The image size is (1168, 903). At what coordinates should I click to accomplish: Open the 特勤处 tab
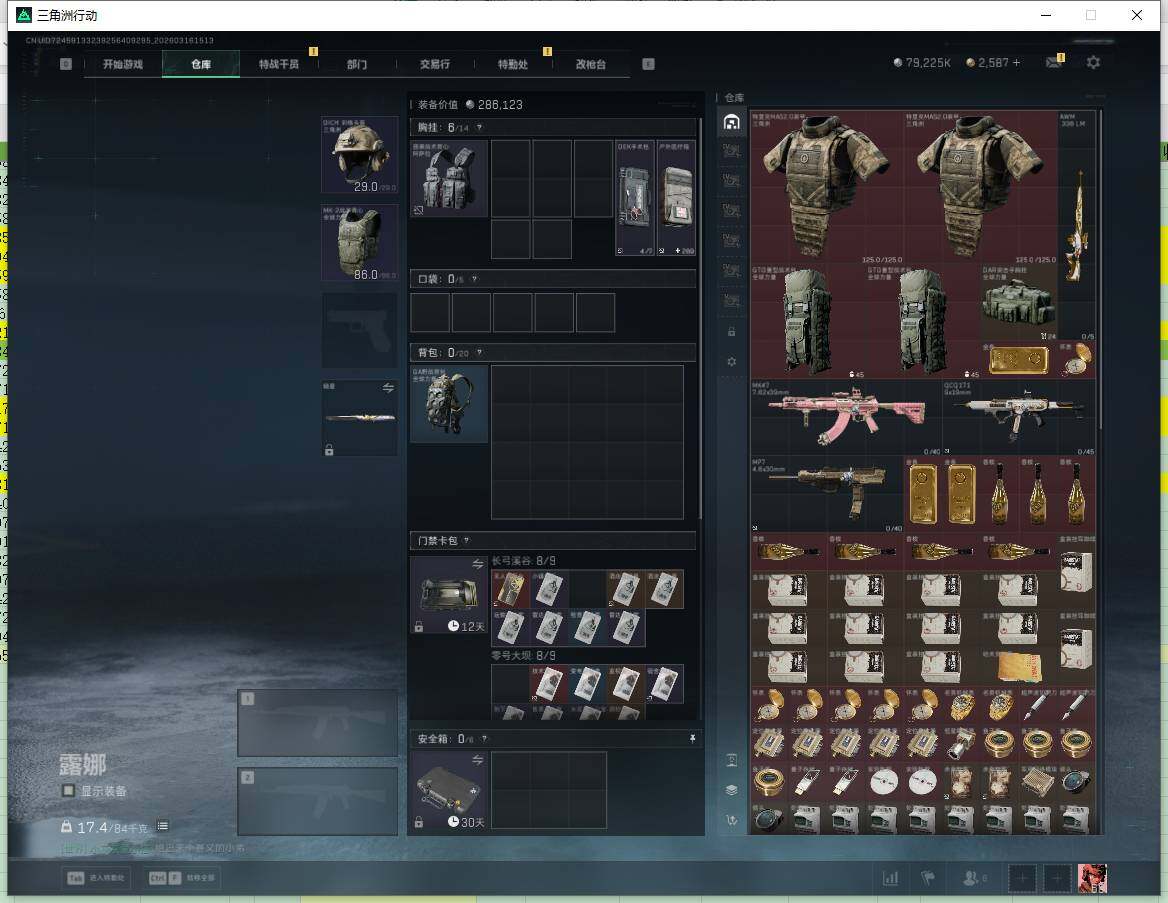512,64
